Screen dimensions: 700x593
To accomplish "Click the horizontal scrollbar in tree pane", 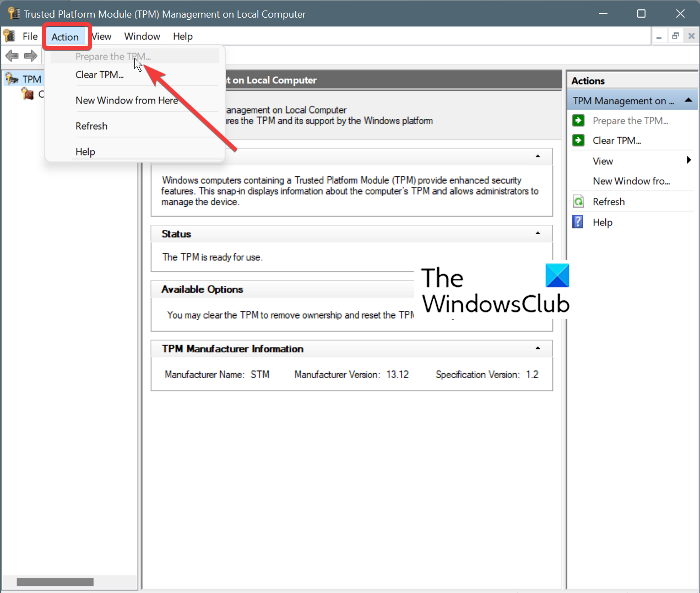I will coord(55,582).
